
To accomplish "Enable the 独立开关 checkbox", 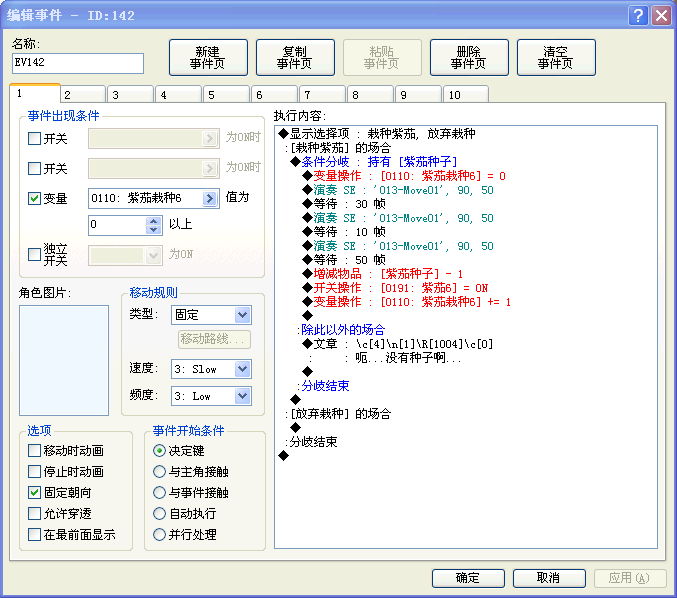I will (x=34, y=254).
